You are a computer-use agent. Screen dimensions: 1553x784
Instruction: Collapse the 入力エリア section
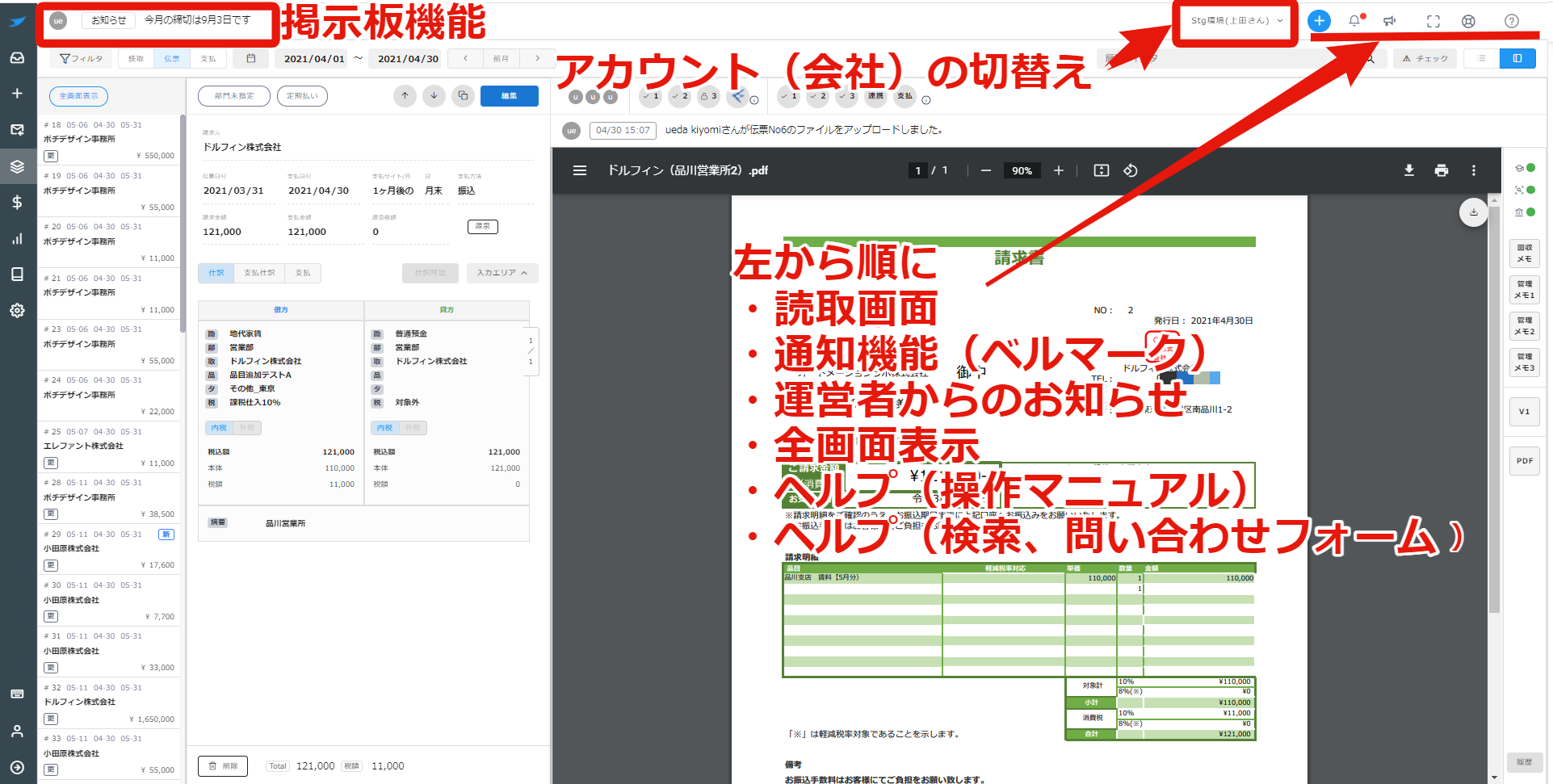point(502,273)
